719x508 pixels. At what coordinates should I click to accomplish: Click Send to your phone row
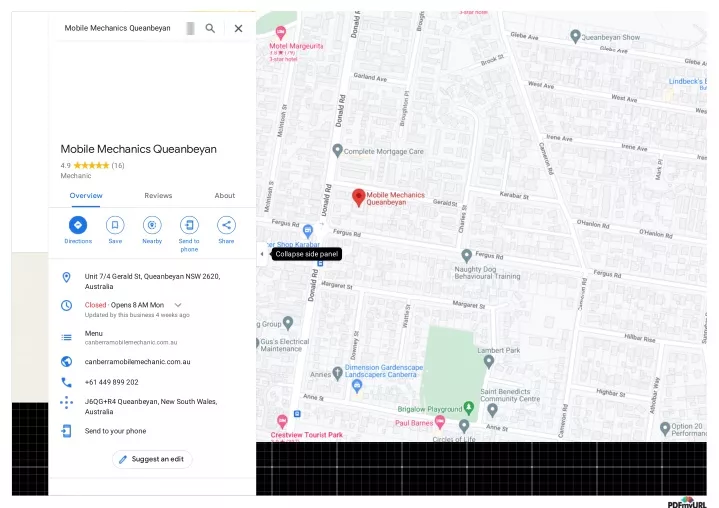point(152,431)
